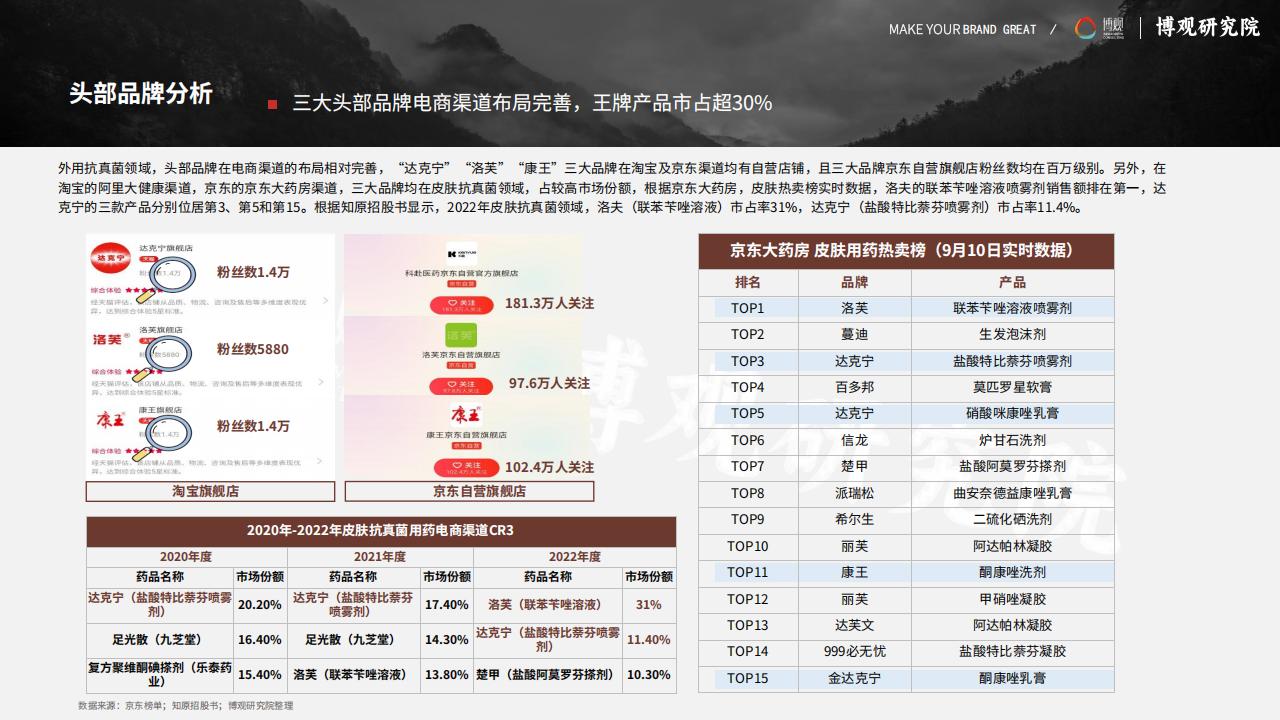Image resolution: width=1280 pixels, height=720 pixels.
Task: Select the 15.40% market share cell
Action: click(260, 675)
